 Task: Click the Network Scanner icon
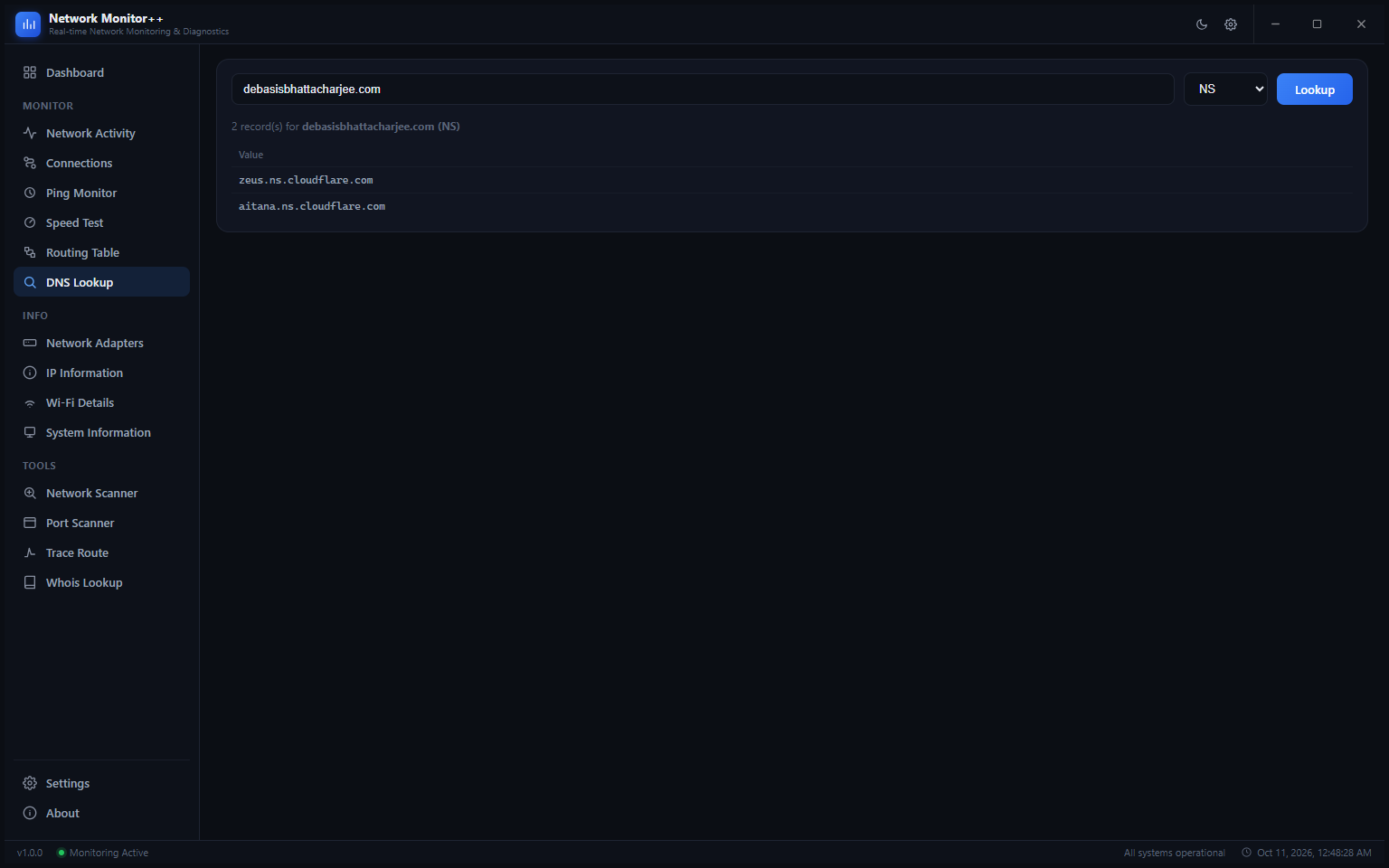coord(30,493)
